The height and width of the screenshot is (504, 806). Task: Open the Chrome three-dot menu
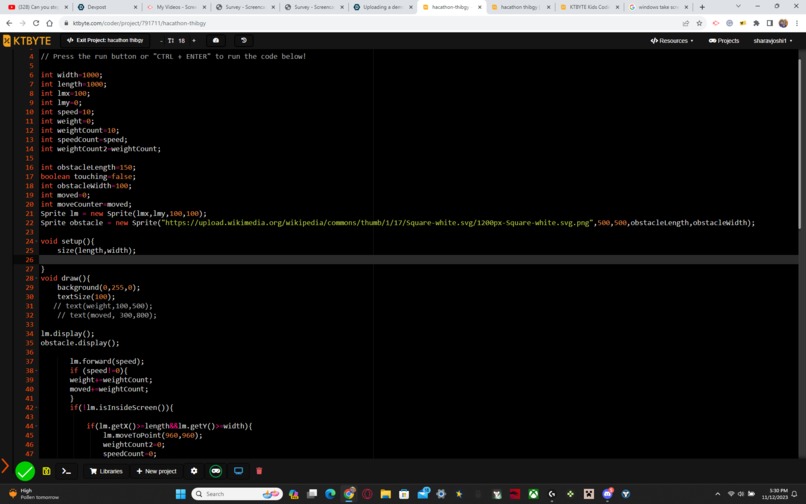tap(797, 23)
